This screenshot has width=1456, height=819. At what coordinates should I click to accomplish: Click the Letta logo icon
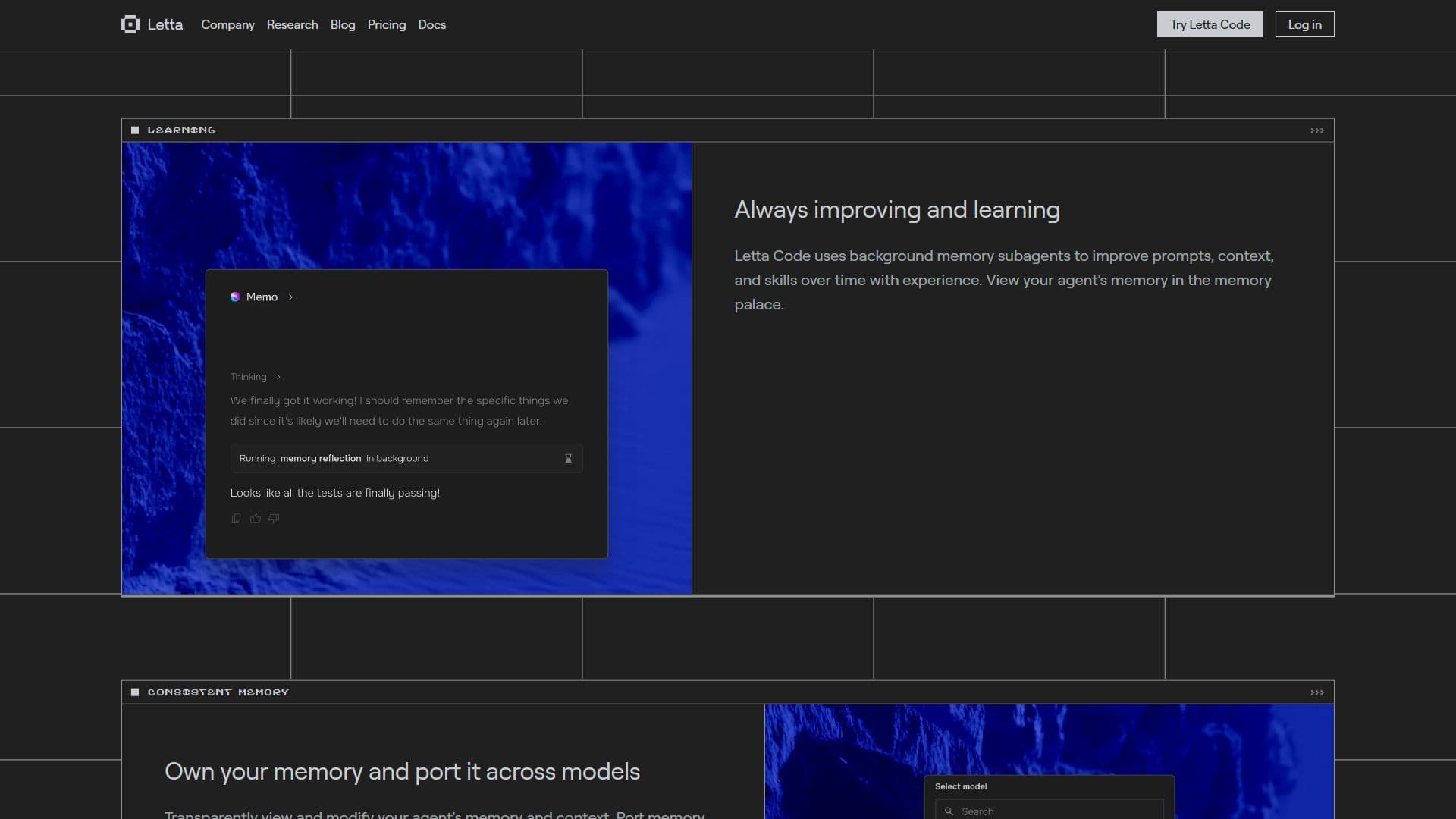pyautogui.click(x=130, y=24)
